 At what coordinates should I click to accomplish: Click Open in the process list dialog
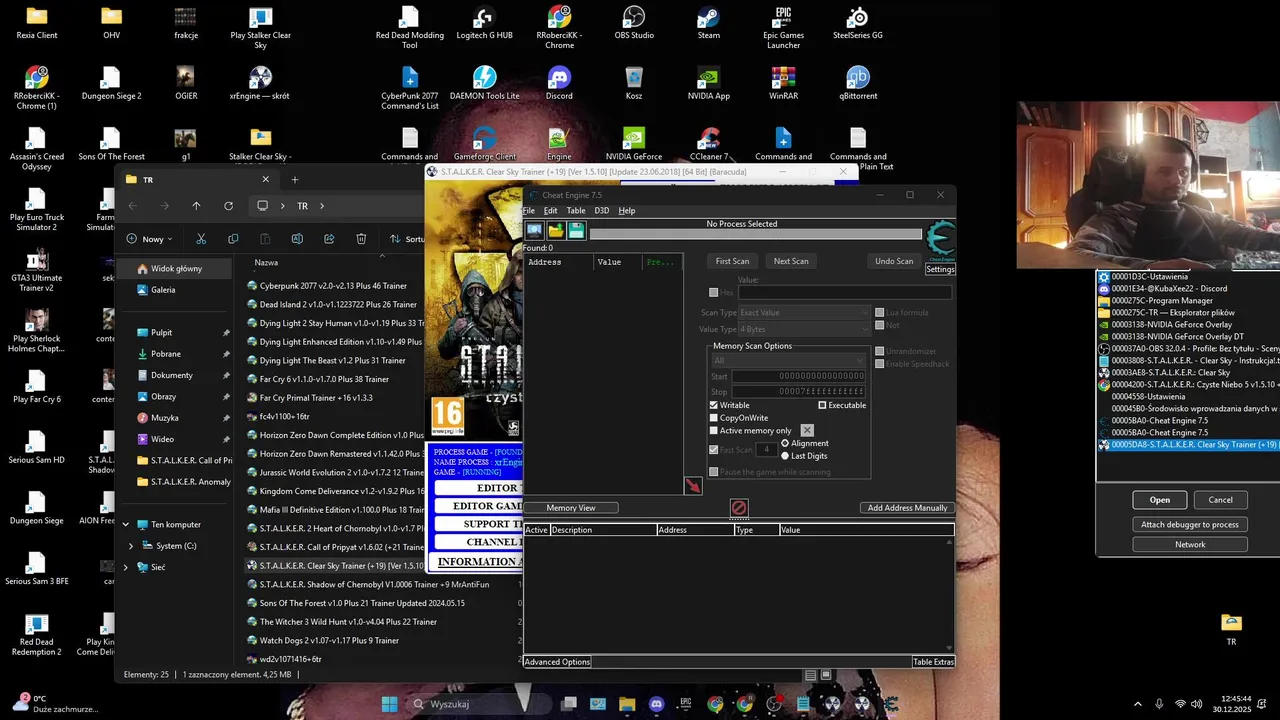tap(1160, 500)
